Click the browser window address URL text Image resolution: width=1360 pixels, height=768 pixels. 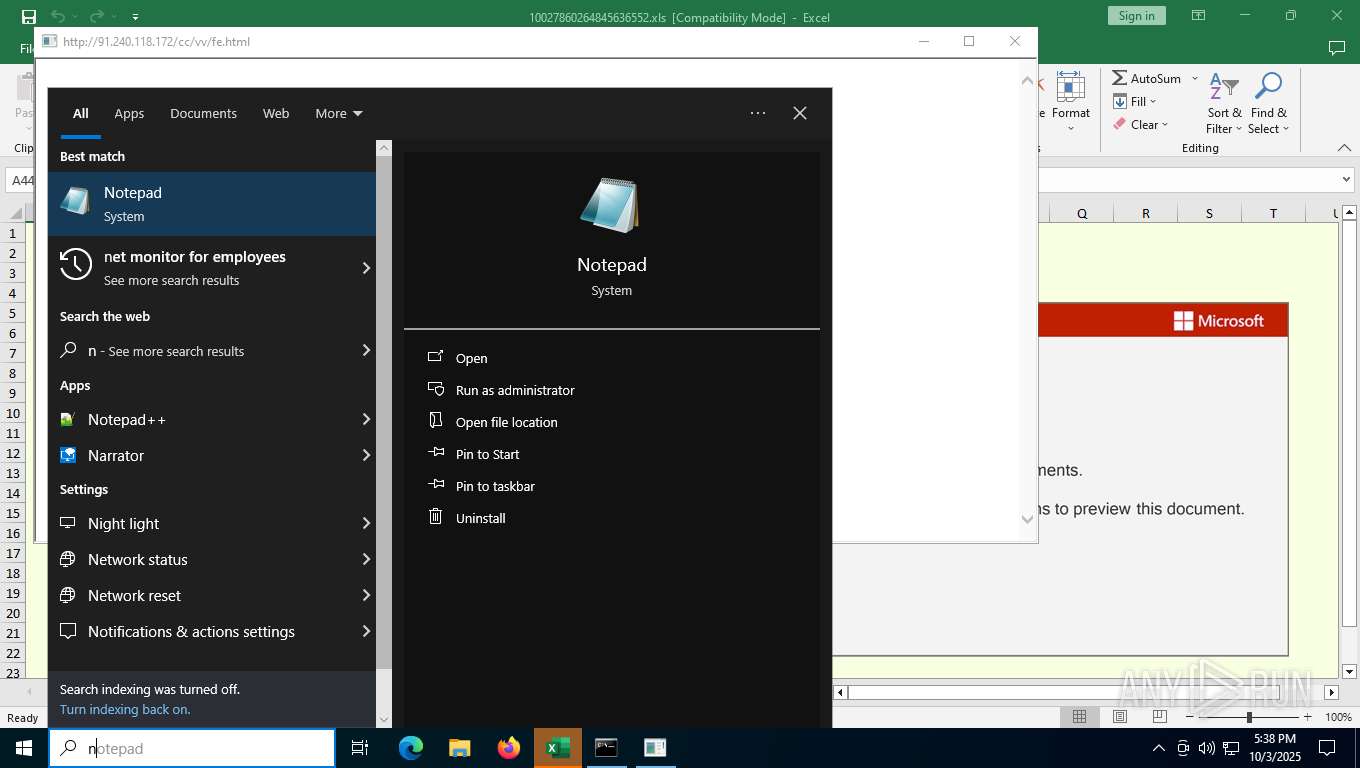pos(156,41)
